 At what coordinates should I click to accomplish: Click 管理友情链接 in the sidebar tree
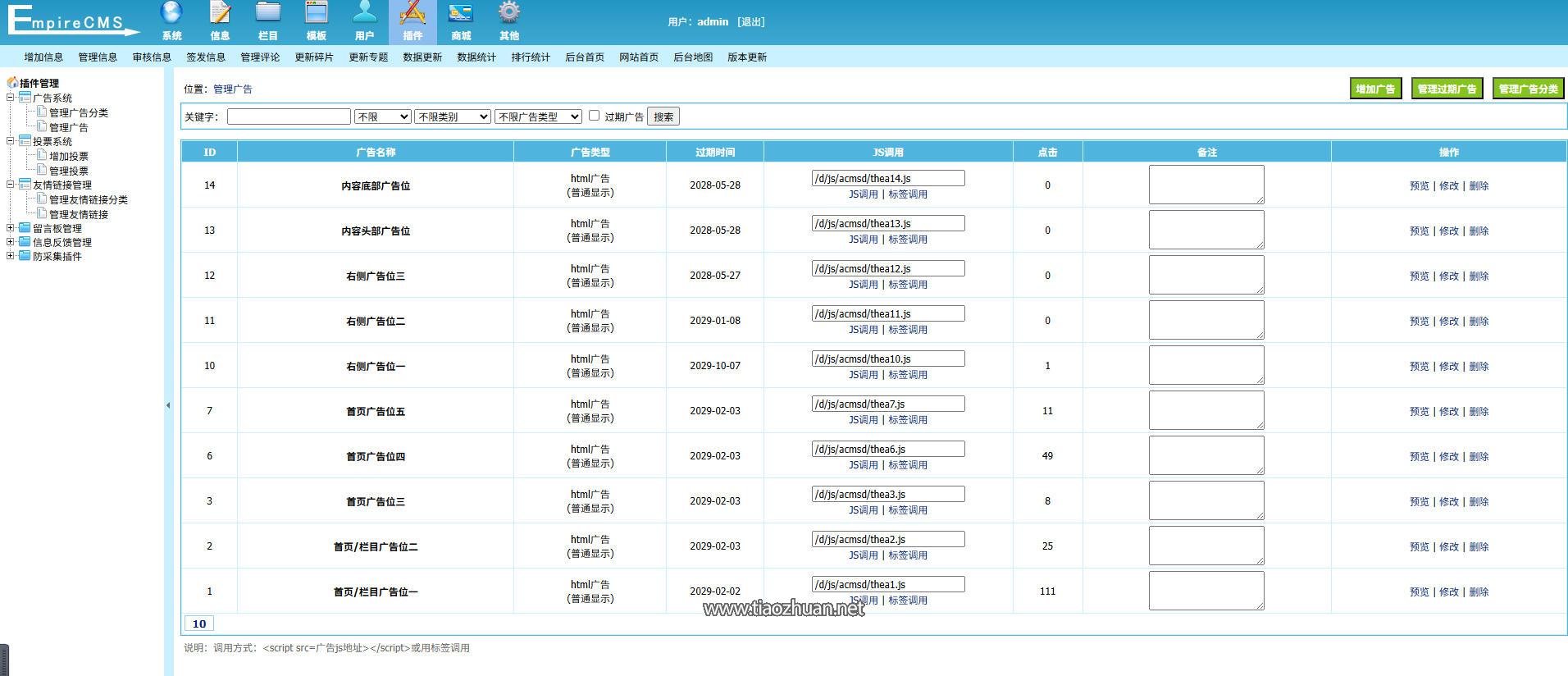coord(79,214)
